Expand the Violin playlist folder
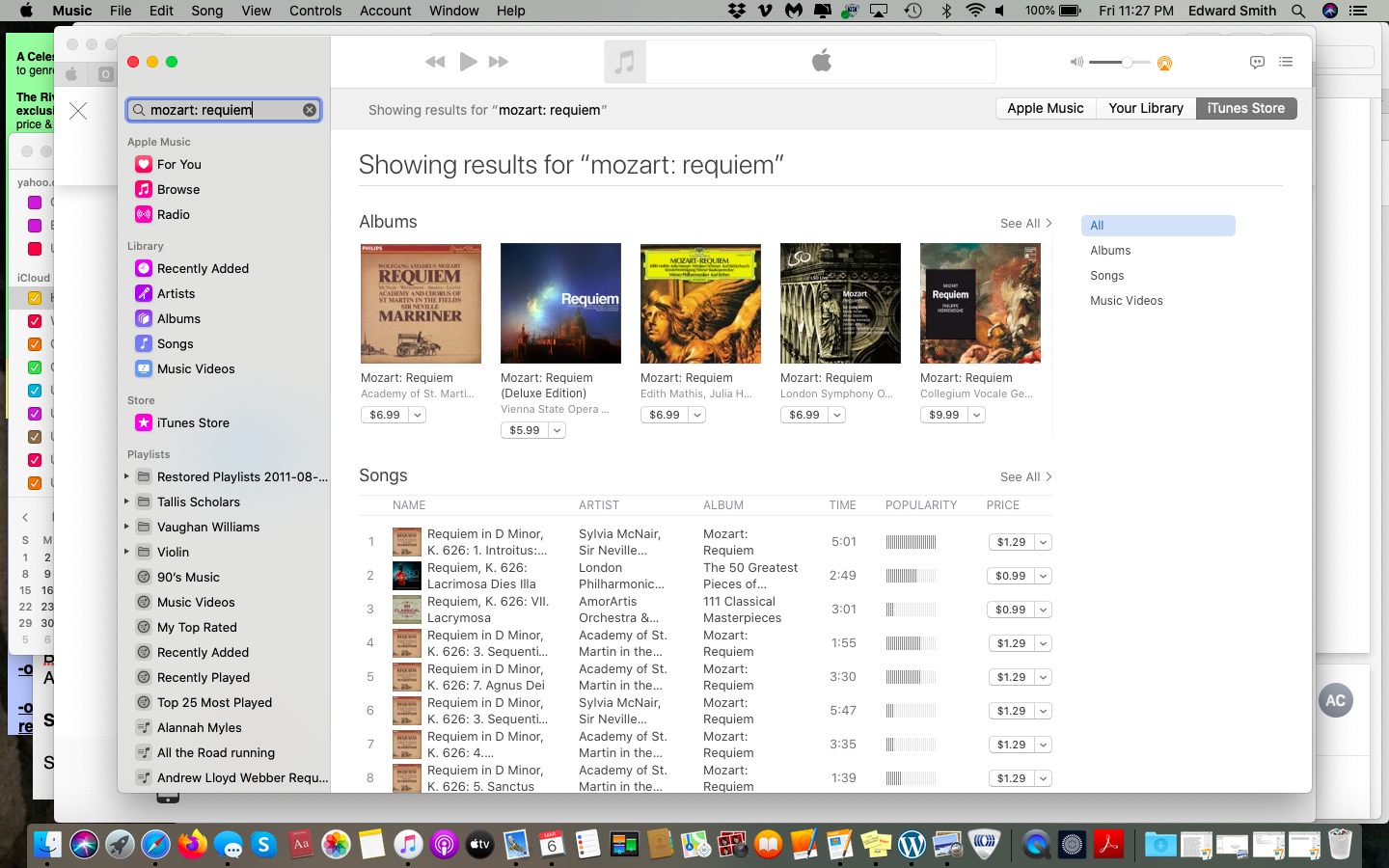Screen dimensions: 1389x868 (126, 552)
